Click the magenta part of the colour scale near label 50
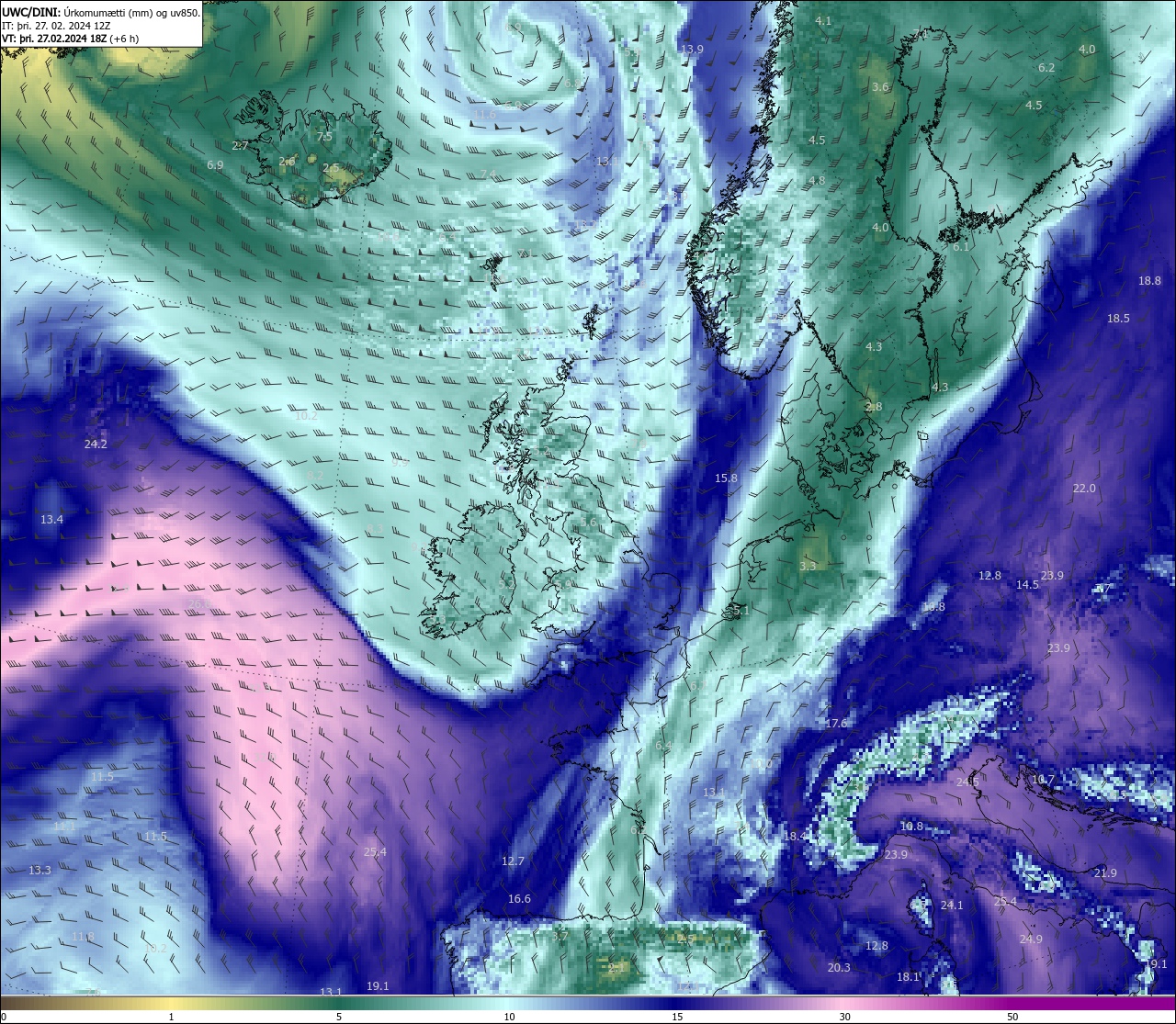 pyautogui.click(x=1012, y=1003)
